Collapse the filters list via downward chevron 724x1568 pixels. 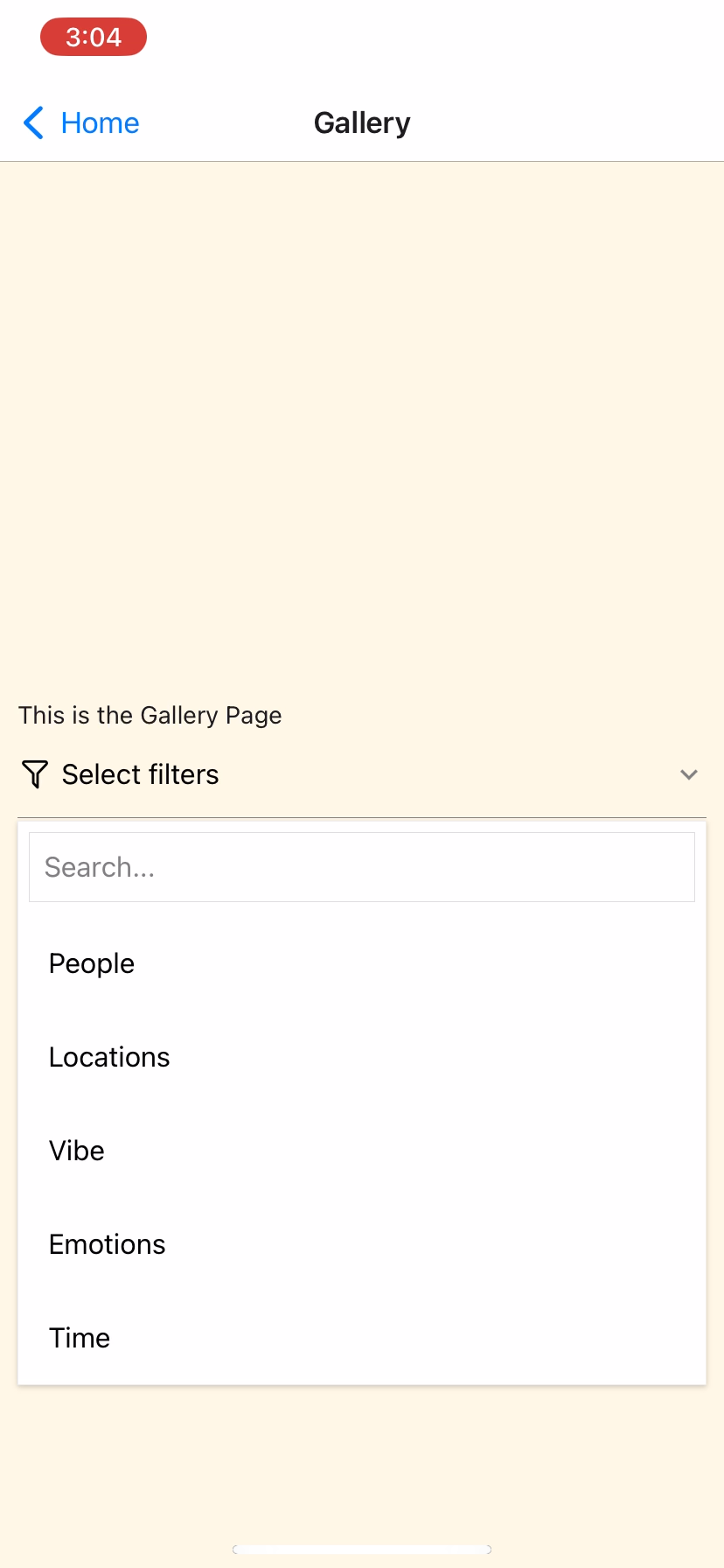point(689,773)
